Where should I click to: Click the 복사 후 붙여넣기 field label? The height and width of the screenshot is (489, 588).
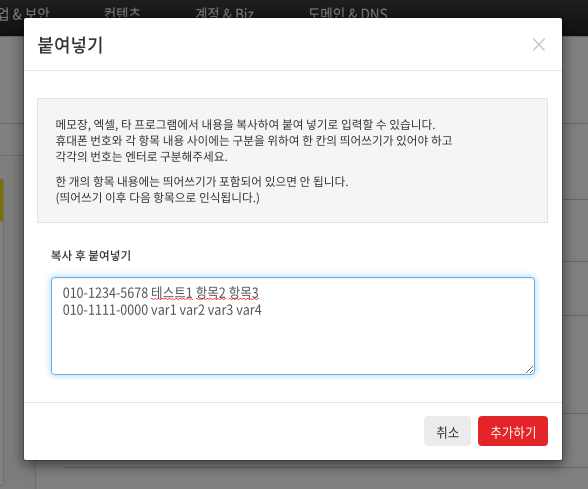tap(91, 255)
